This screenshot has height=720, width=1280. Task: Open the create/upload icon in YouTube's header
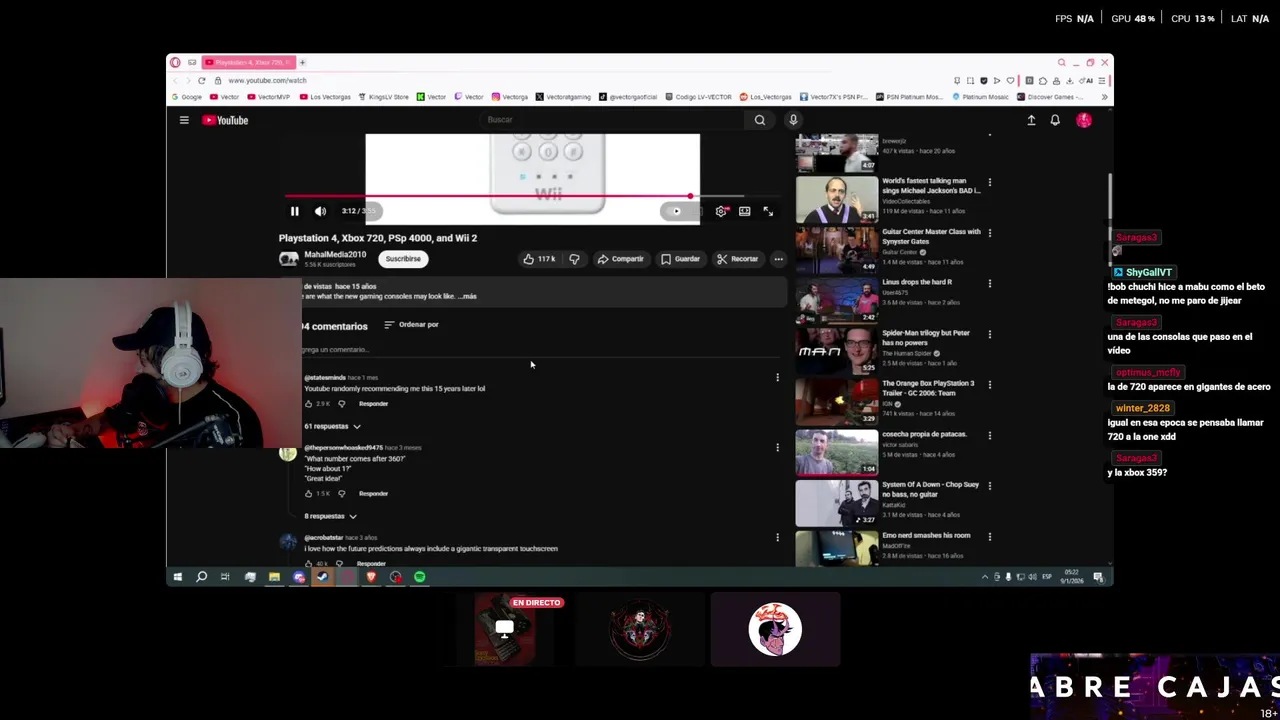pyautogui.click(x=1031, y=120)
